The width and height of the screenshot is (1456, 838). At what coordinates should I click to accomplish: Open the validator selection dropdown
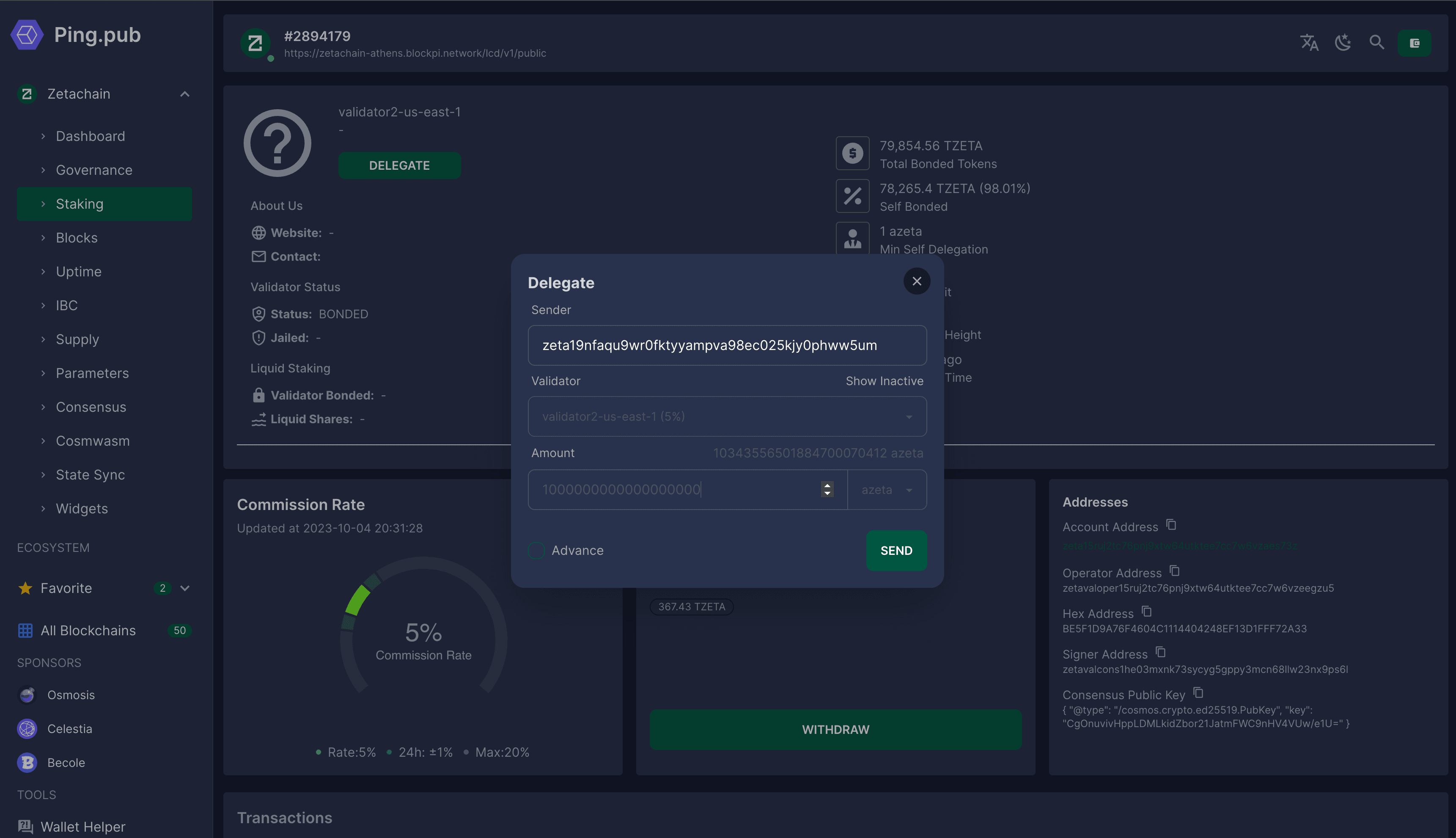click(727, 417)
